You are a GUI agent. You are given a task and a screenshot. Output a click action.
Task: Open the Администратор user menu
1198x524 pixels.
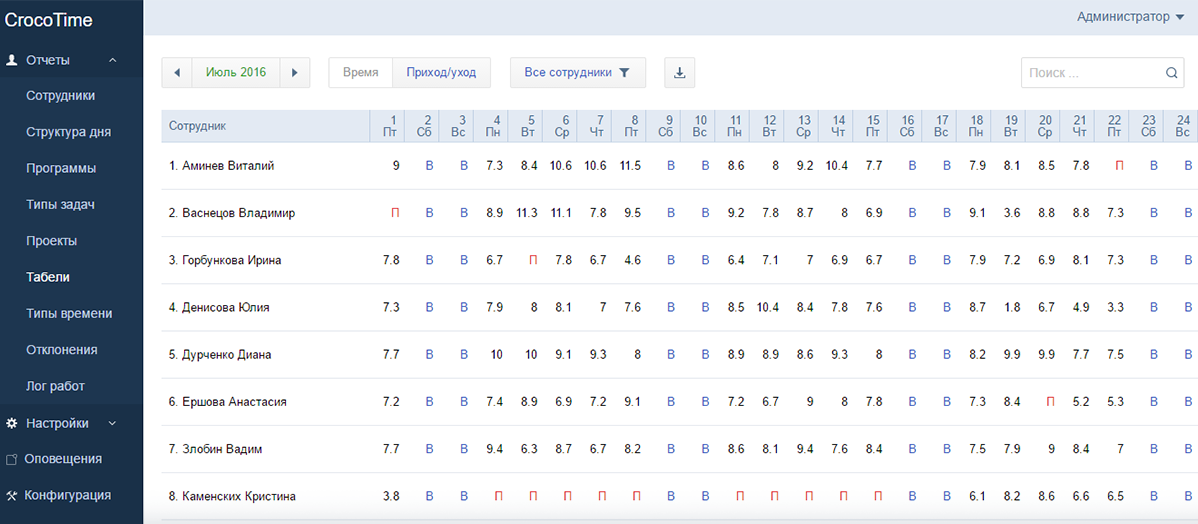coord(1129,17)
